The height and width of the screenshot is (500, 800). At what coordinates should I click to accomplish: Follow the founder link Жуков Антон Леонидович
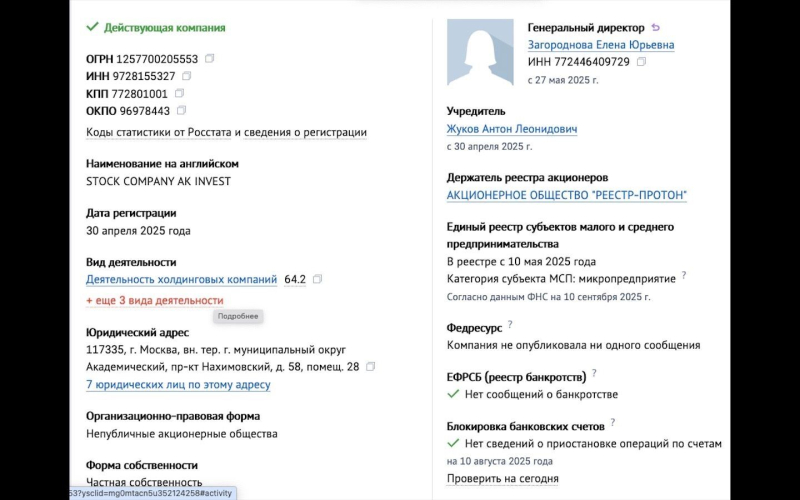(x=512, y=129)
